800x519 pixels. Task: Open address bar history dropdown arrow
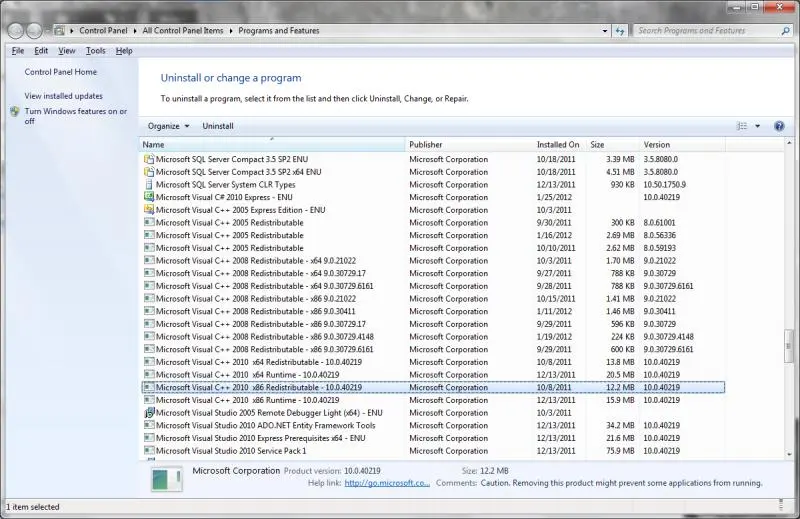(605, 31)
